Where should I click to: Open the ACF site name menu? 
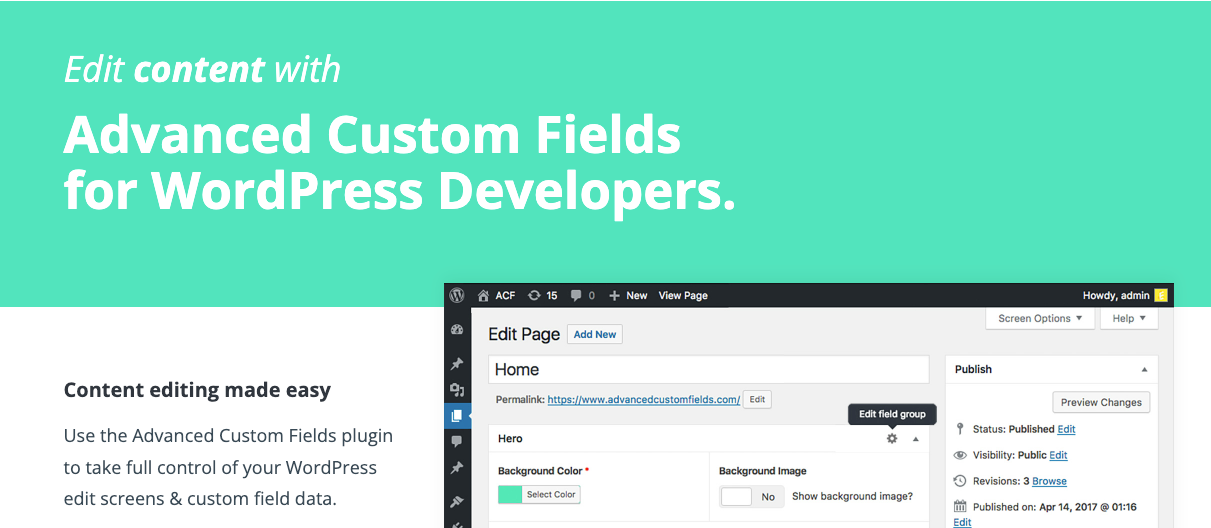(x=505, y=295)
